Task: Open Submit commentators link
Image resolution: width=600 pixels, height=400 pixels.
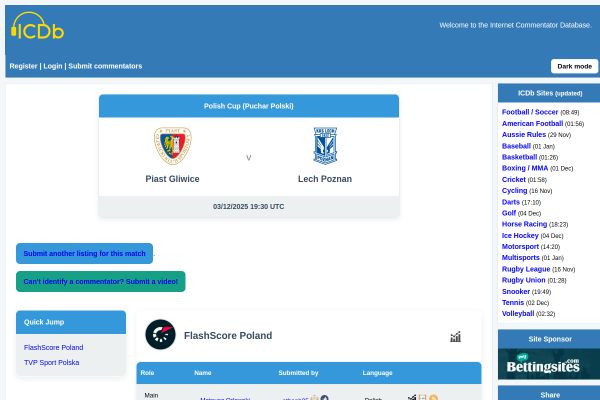Action: click(x=105, y=66)
